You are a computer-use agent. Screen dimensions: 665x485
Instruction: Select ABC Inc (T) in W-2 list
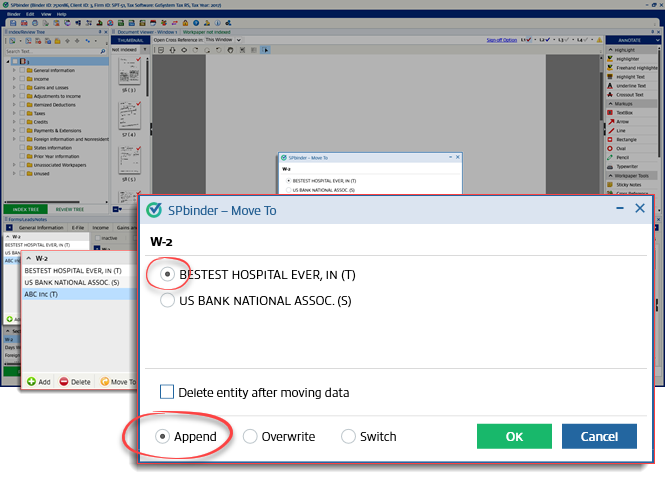click(41, 294)
